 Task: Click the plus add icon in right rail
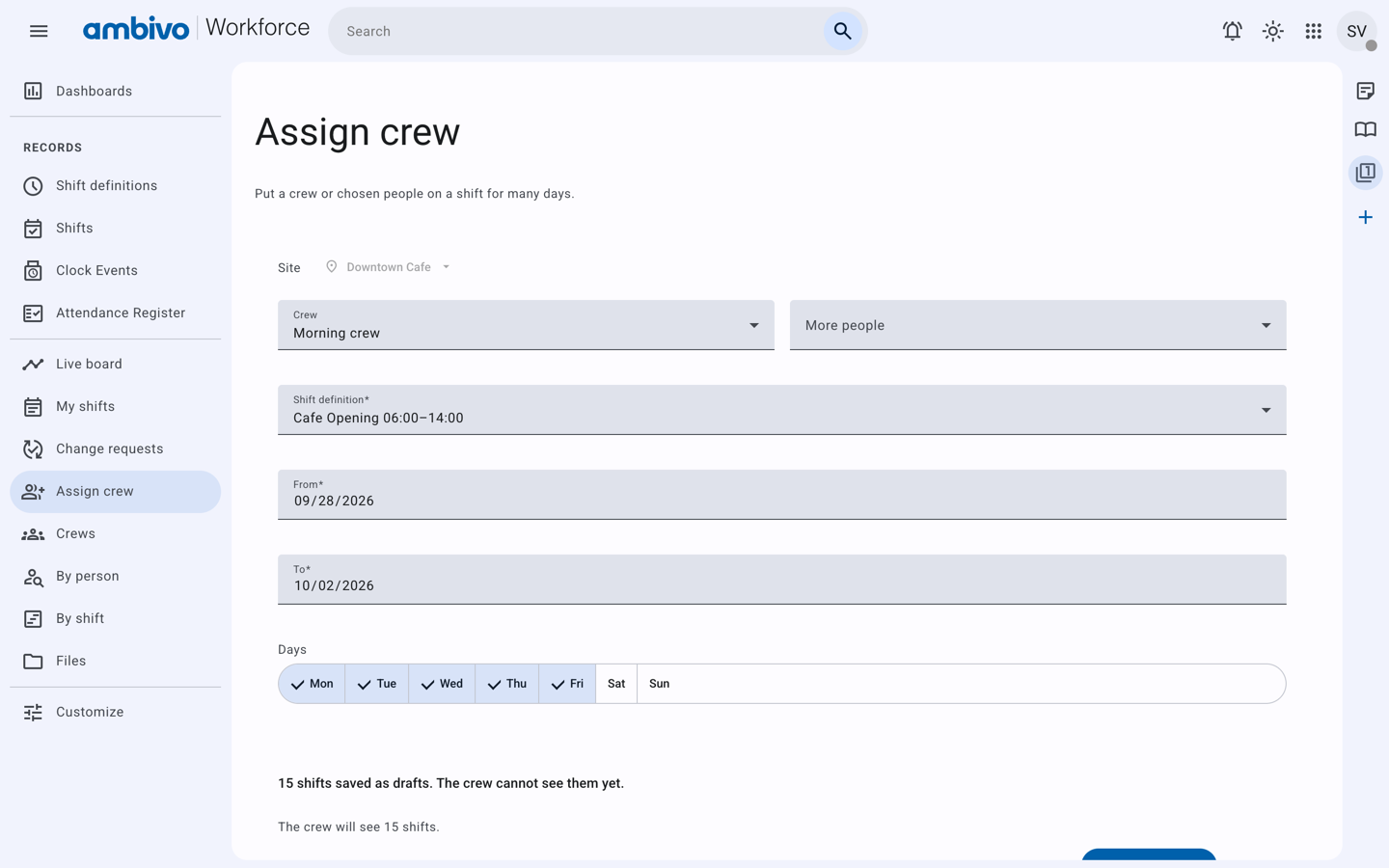(x=1365, y=217)
